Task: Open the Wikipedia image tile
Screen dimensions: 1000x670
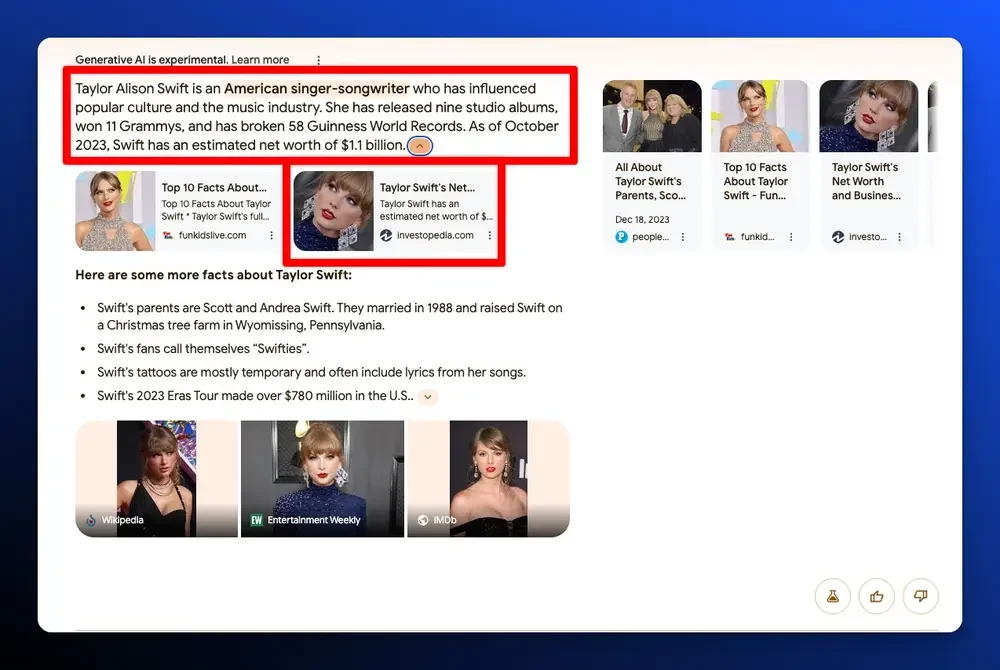Action: 156,478
